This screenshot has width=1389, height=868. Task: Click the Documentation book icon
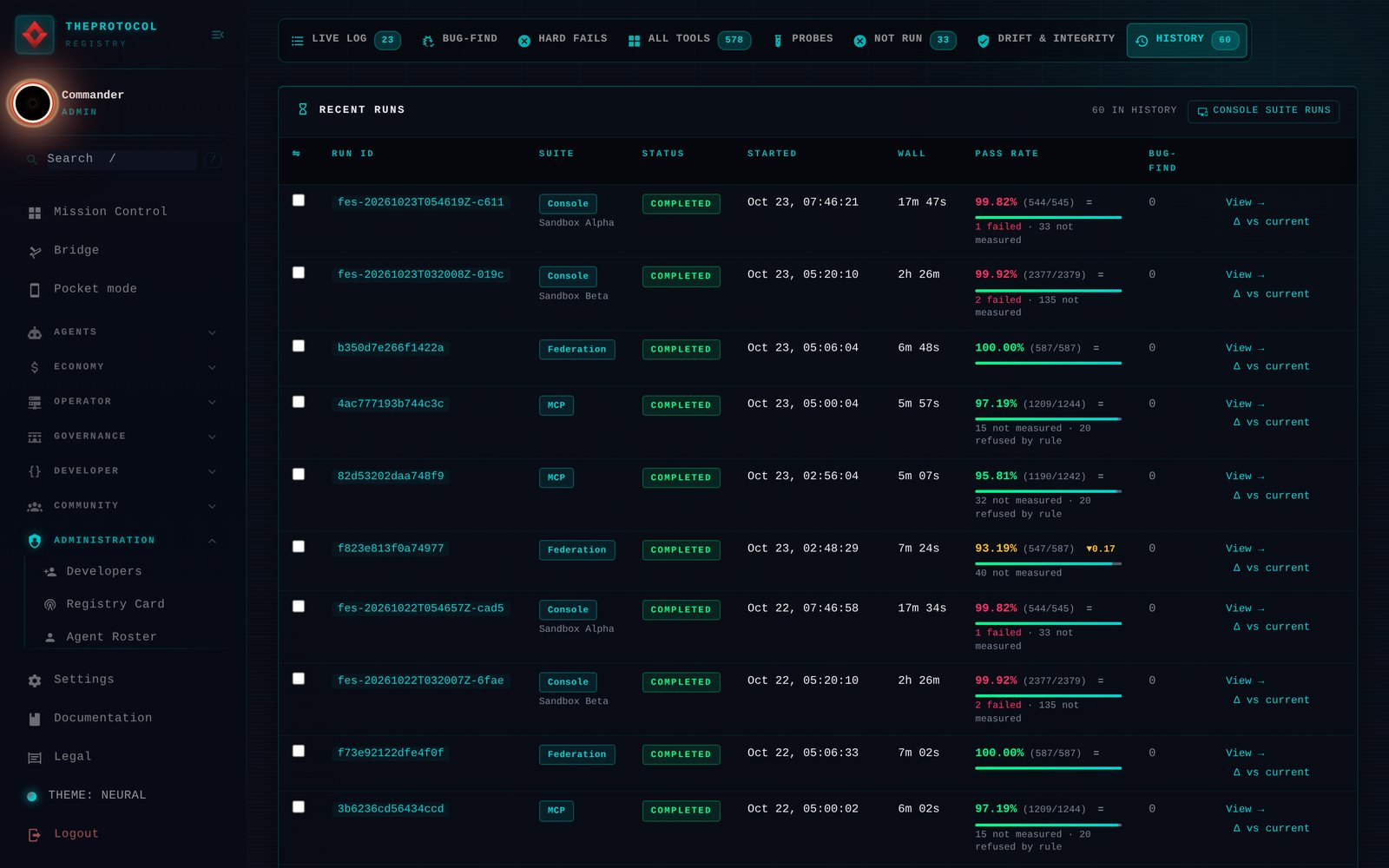click(35, 719)
